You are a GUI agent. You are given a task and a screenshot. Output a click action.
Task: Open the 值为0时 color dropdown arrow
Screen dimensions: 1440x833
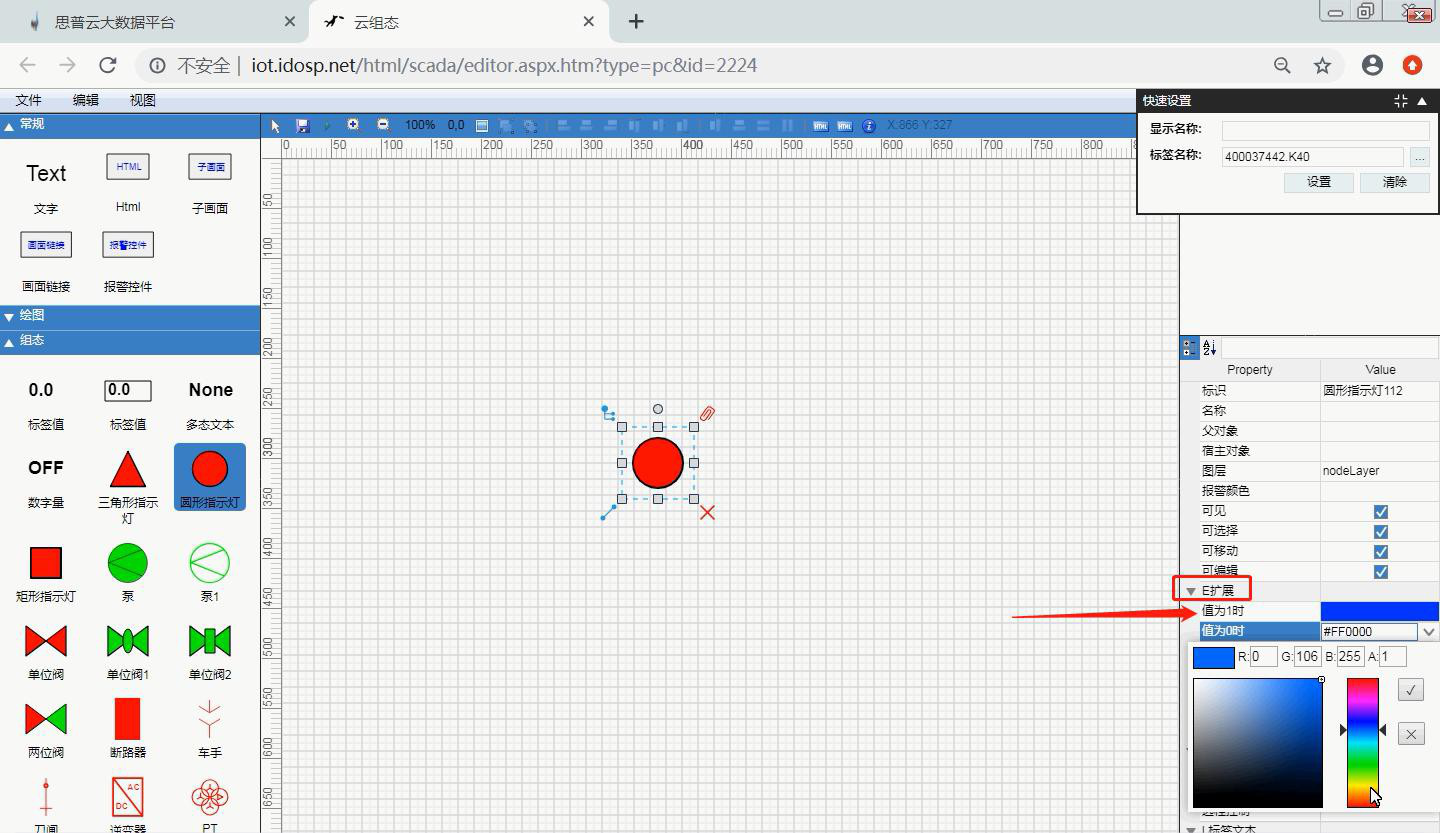(1428, 631)
